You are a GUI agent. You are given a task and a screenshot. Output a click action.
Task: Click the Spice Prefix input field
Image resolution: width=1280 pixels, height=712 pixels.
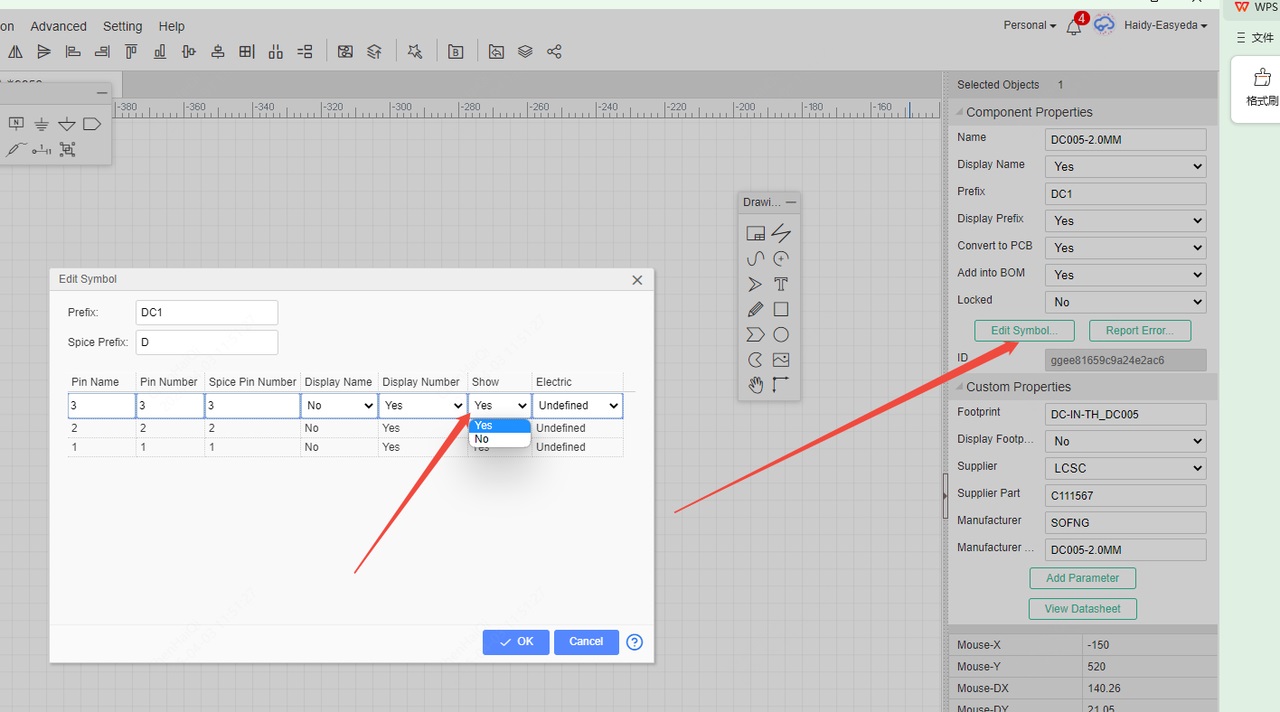click(206, 343)
